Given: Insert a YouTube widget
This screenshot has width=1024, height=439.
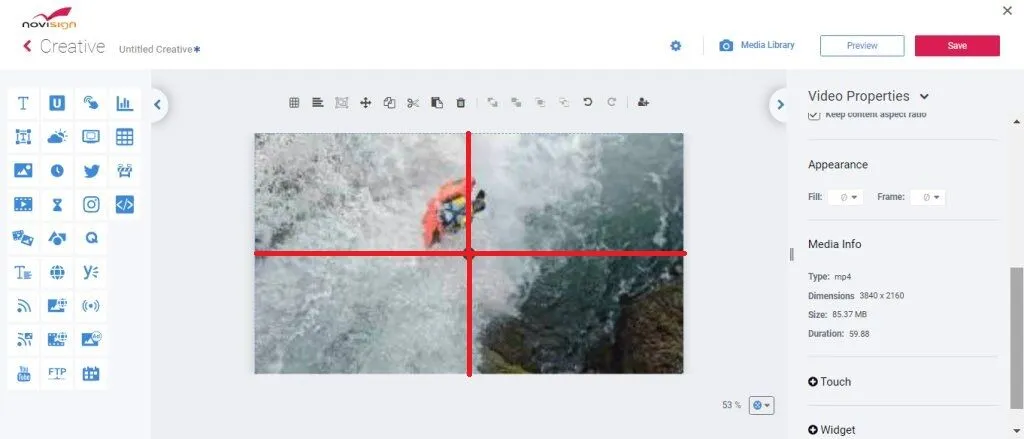Looking at the screenshot, I should click(23, 374).
